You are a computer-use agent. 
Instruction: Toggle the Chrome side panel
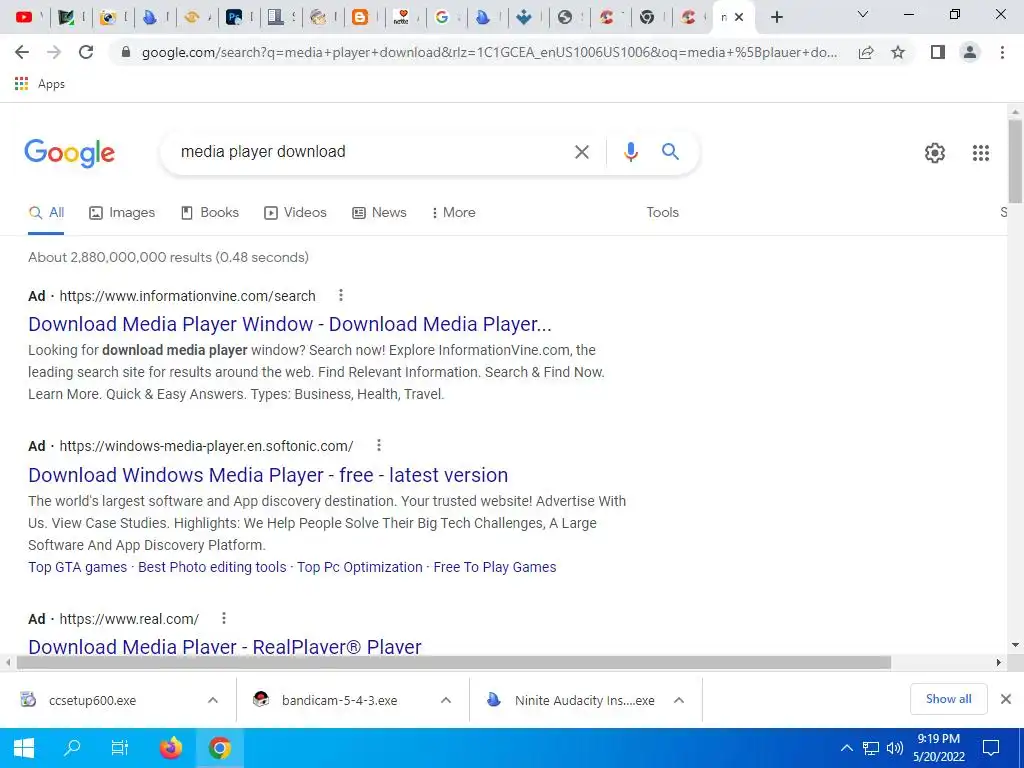938,52
